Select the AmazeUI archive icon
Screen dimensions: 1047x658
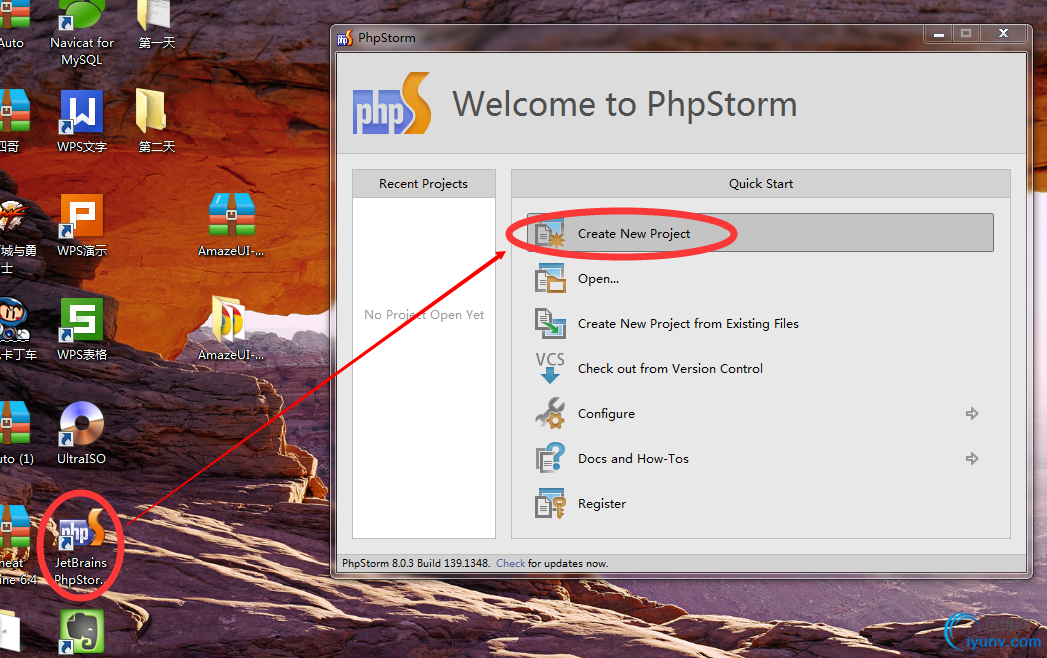[x=231, y=225]
